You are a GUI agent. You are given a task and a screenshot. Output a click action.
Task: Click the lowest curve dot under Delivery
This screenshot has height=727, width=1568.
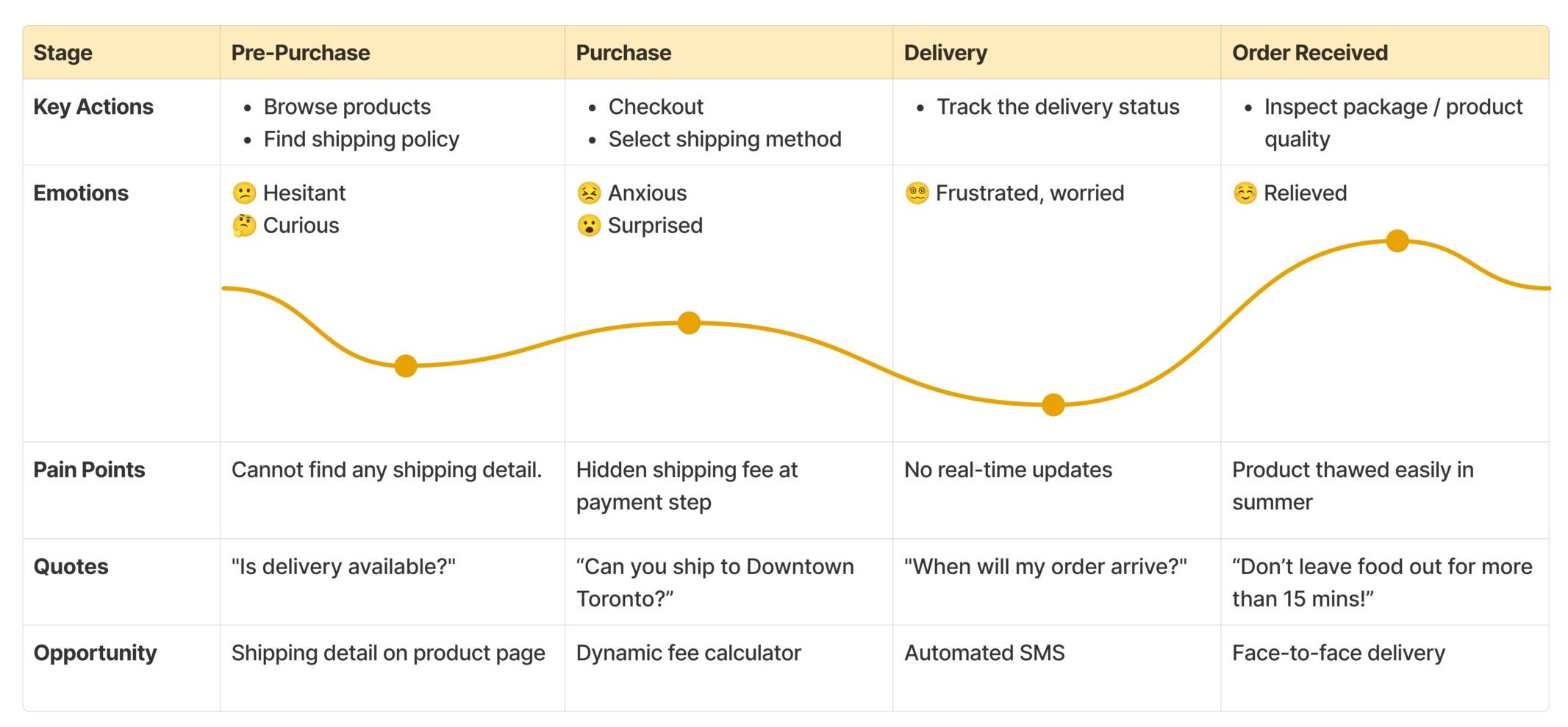1053,404
